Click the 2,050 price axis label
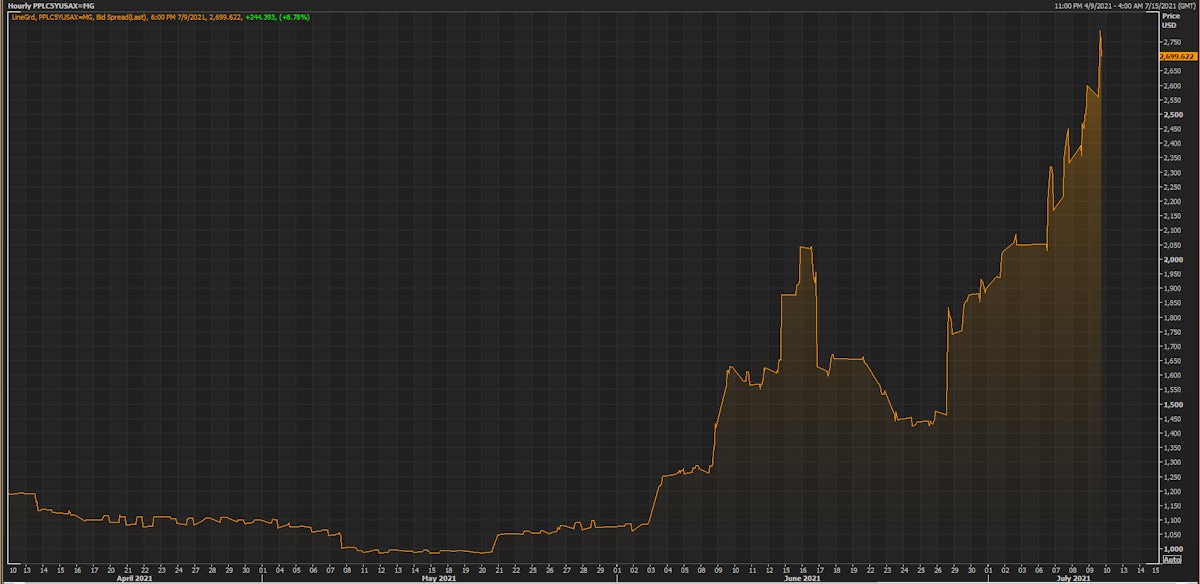The height and width of the screenshot is (584, 1200). pyautogui.click(x=1170, y=246)
